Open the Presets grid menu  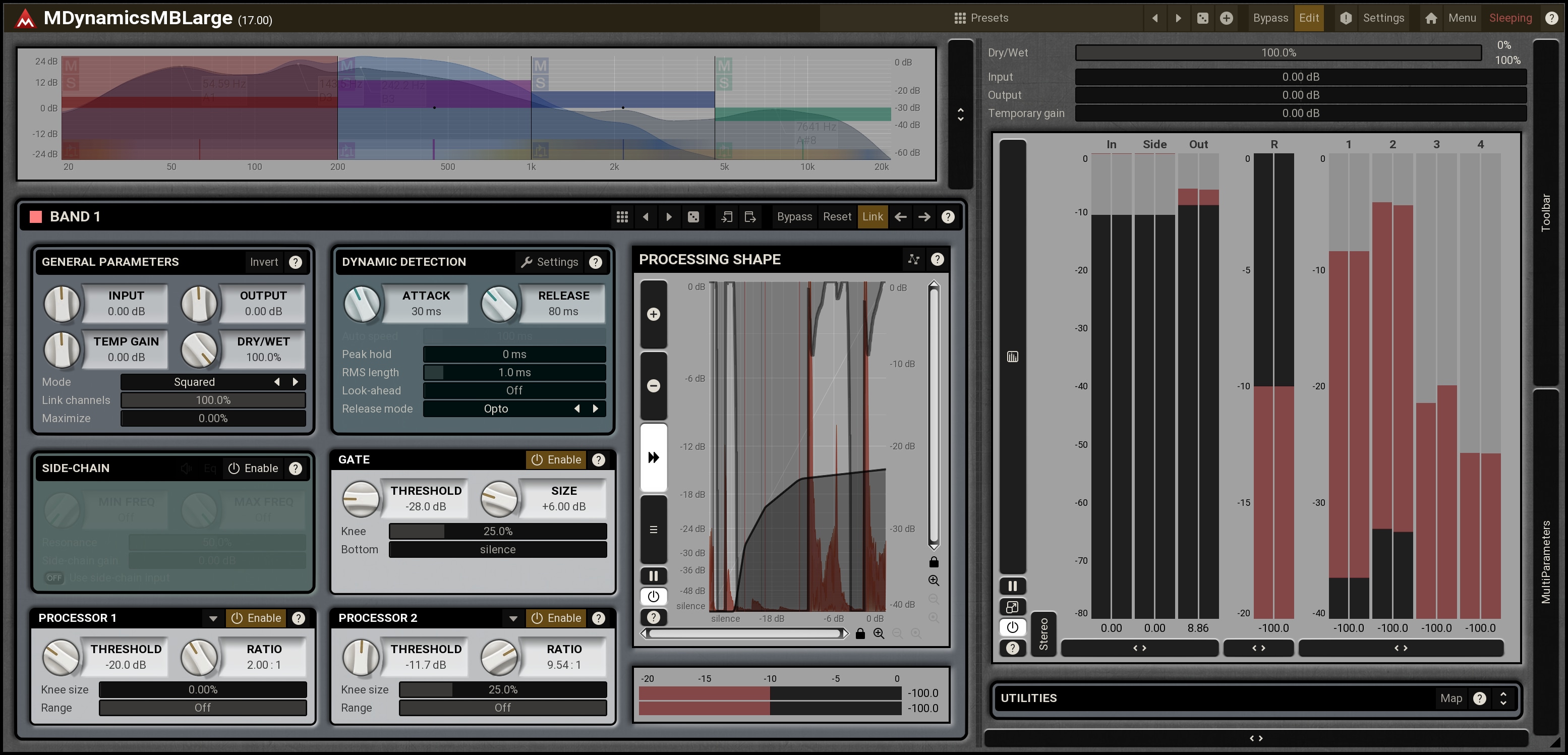click(x=980, y=18)
